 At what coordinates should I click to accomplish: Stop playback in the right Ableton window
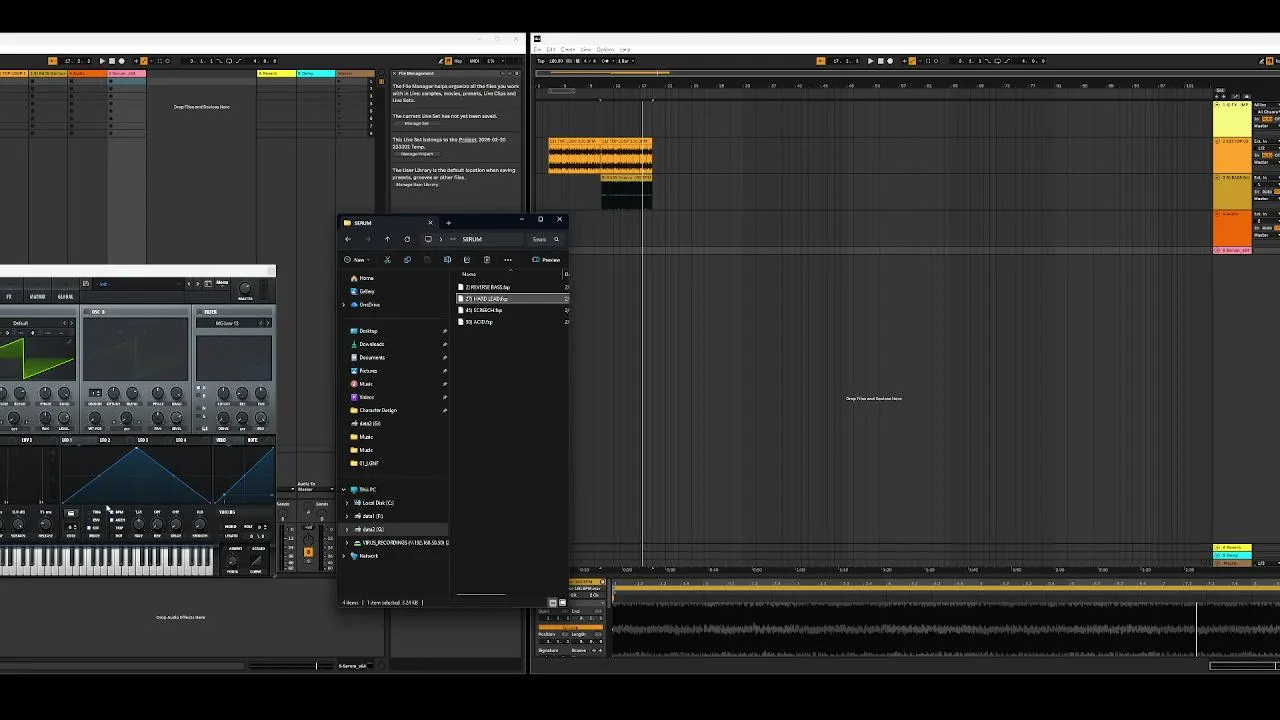[881, 61]
